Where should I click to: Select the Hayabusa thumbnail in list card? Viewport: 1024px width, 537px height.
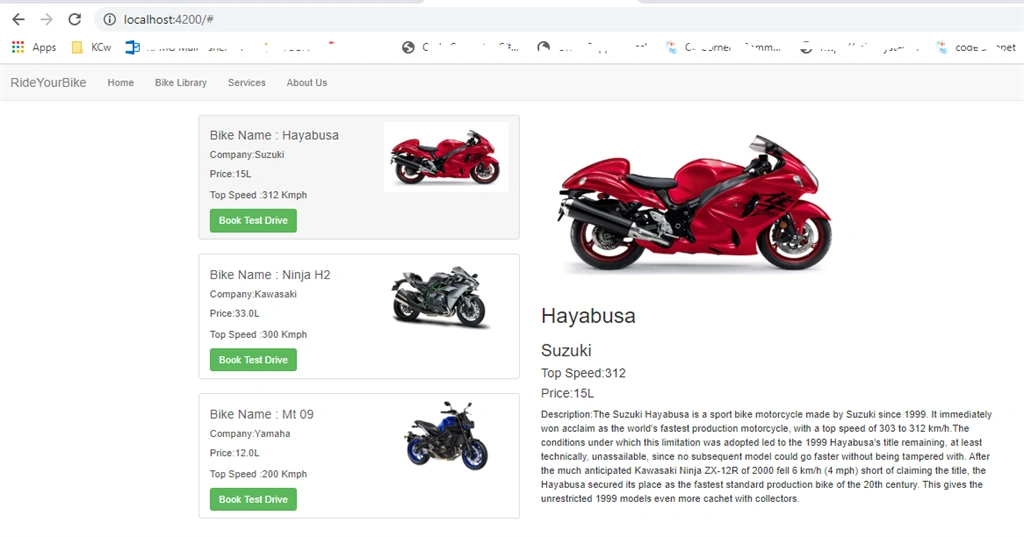(446, 157)
